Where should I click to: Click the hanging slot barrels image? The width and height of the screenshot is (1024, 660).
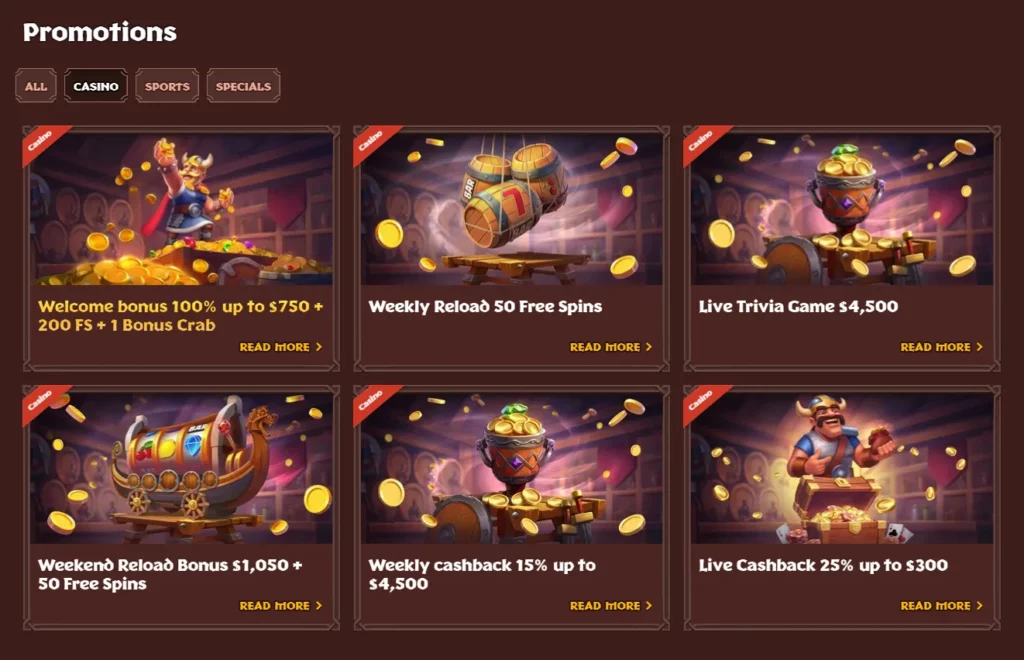(512, 209)
